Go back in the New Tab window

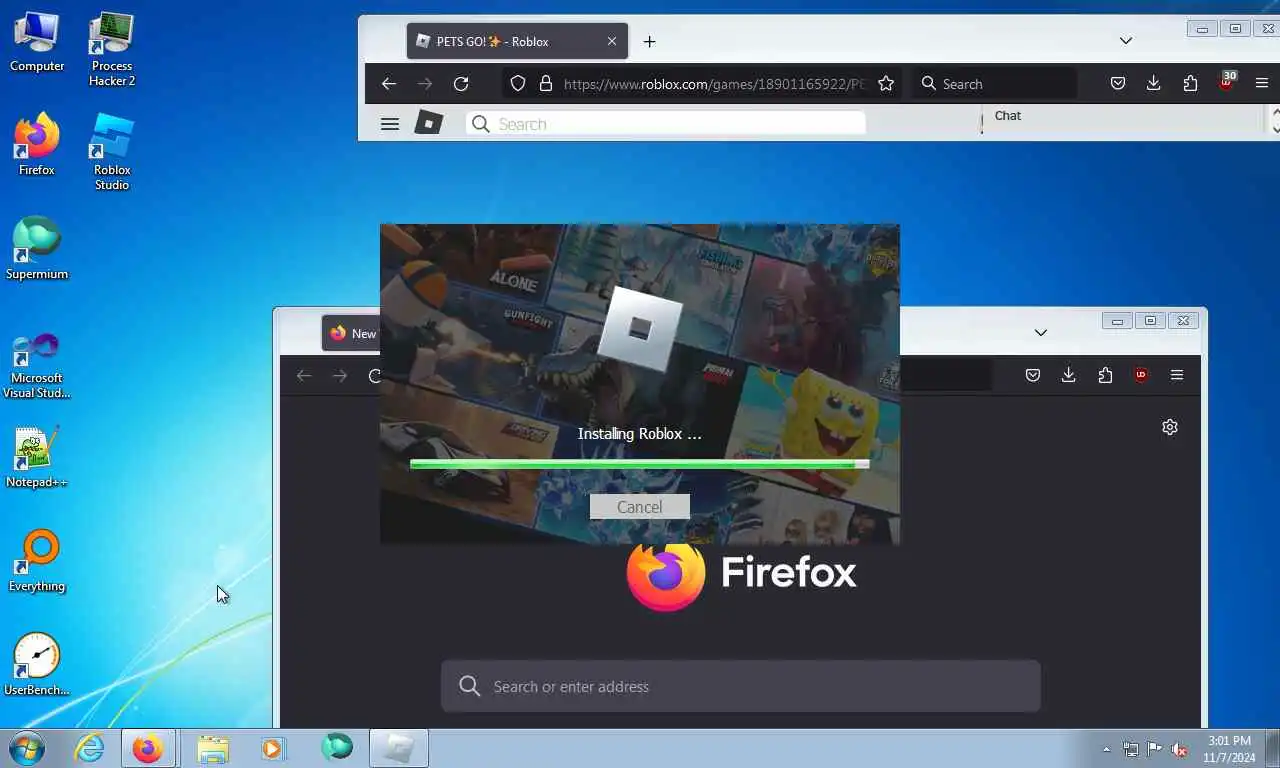[x=304, y=375]
